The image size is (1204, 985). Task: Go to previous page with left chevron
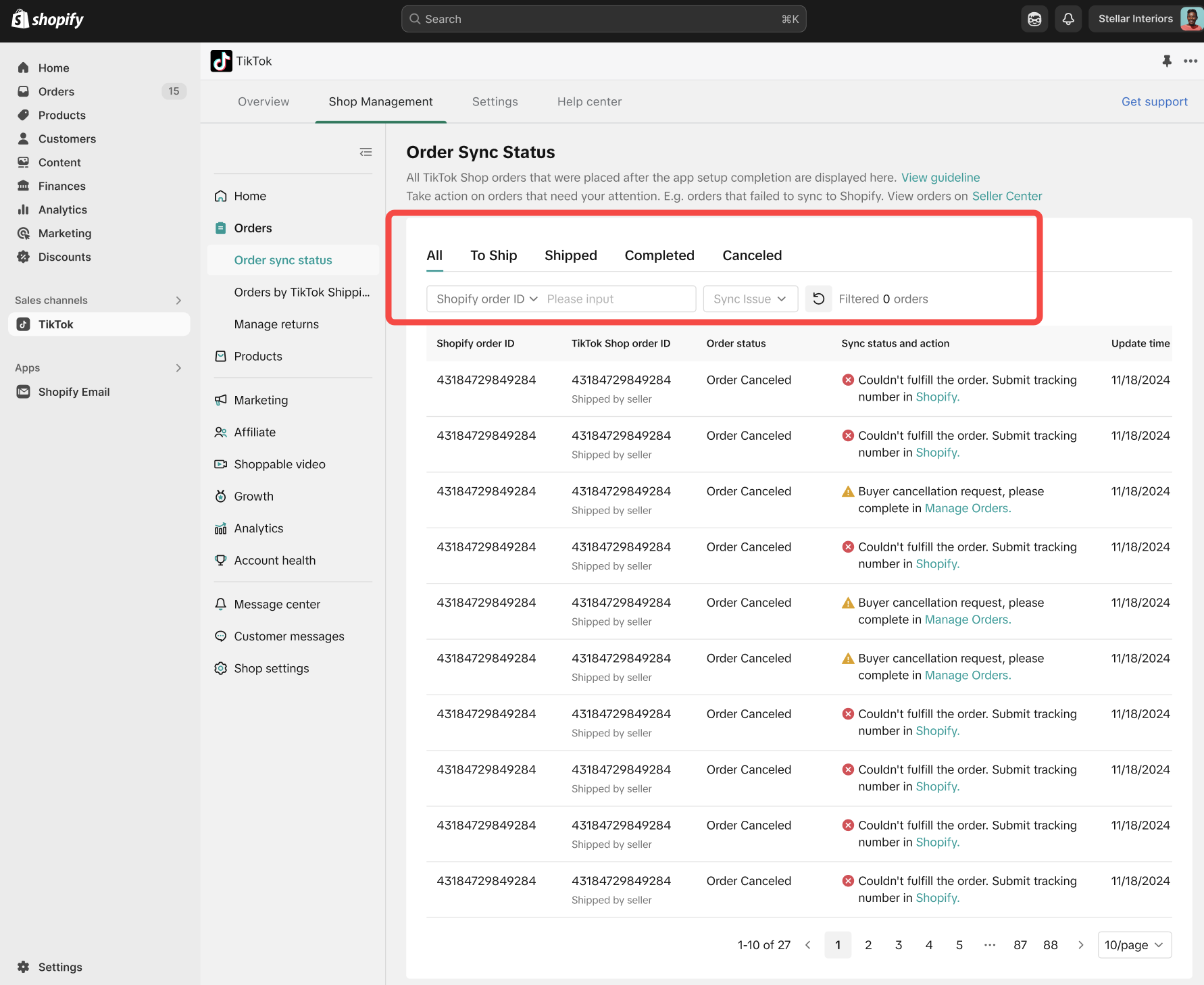807,945
